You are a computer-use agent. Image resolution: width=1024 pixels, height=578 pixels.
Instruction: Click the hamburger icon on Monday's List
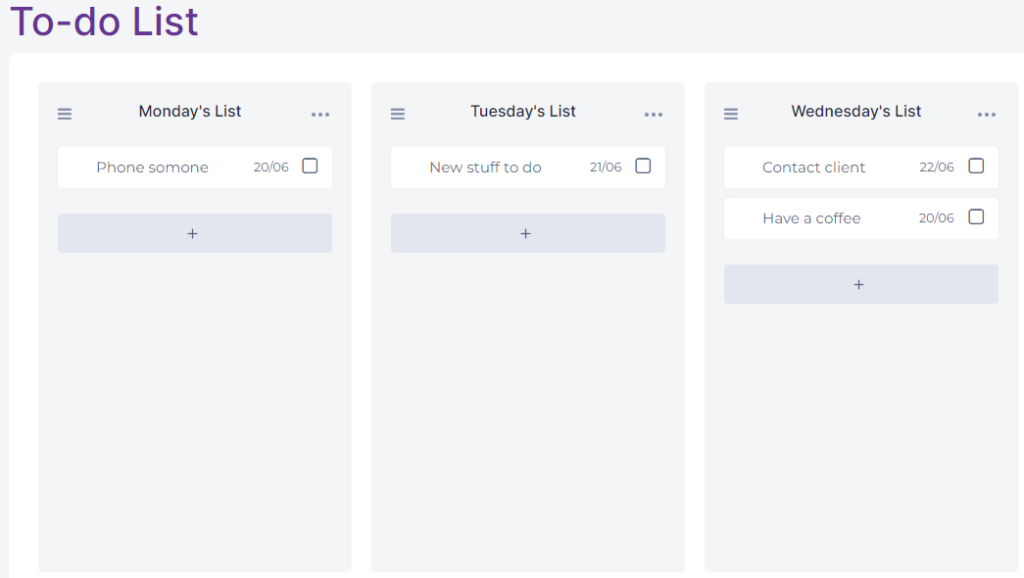(x=64, y=113)
